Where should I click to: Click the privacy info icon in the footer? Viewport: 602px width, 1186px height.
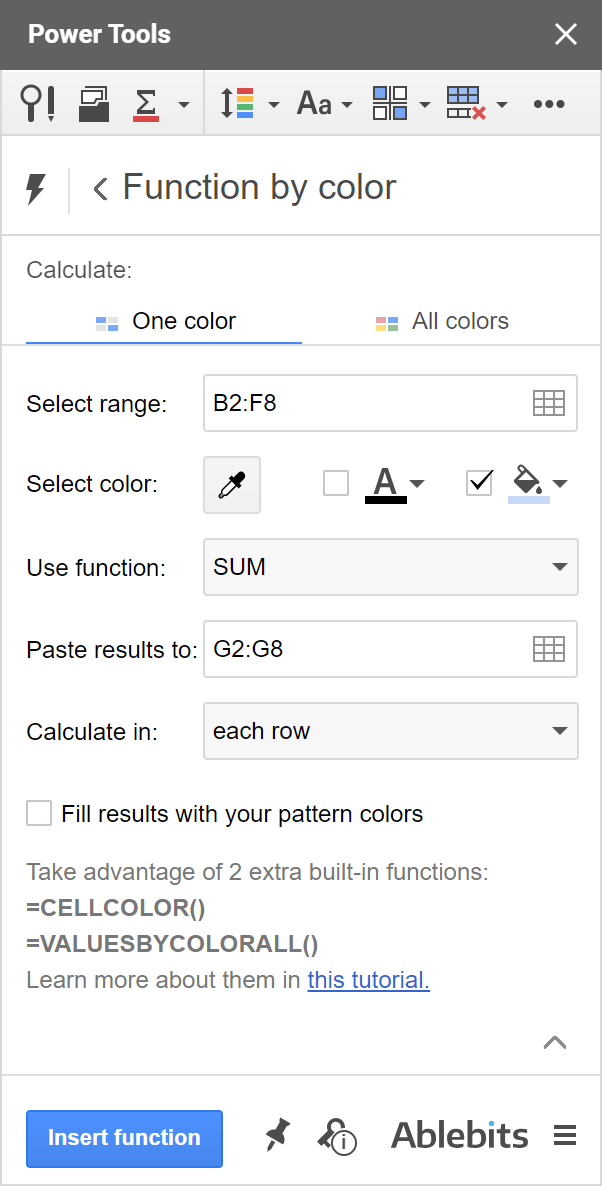(x=337, y=1136)
